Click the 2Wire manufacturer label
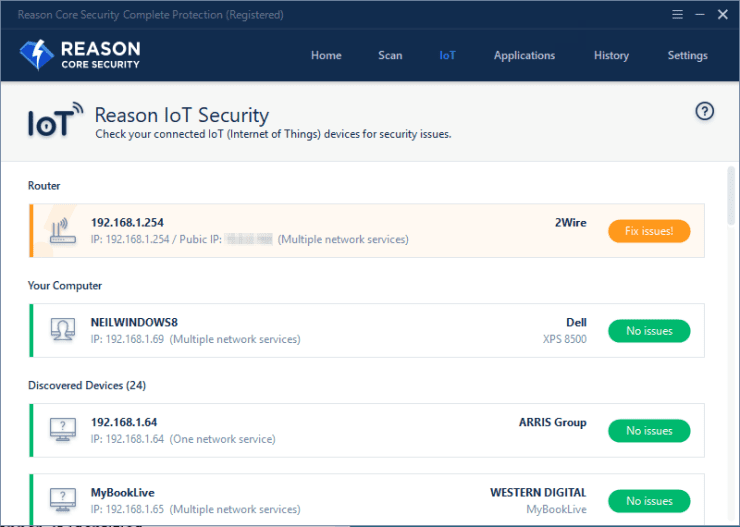The height and width of the screenshot is (527, 740). (x=571, y=222)
